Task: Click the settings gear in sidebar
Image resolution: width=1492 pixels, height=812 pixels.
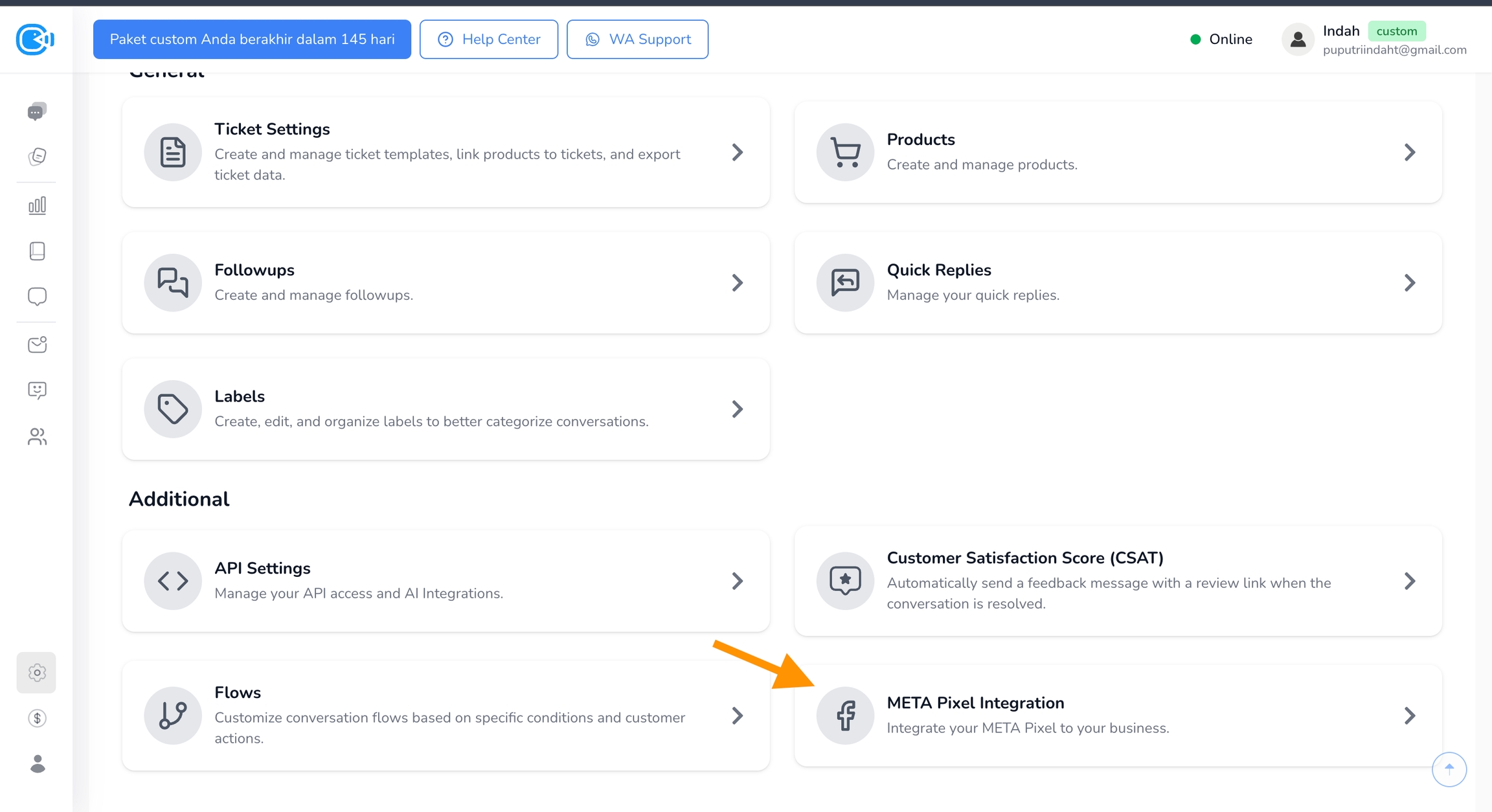Action: click(x=37, y=673)
